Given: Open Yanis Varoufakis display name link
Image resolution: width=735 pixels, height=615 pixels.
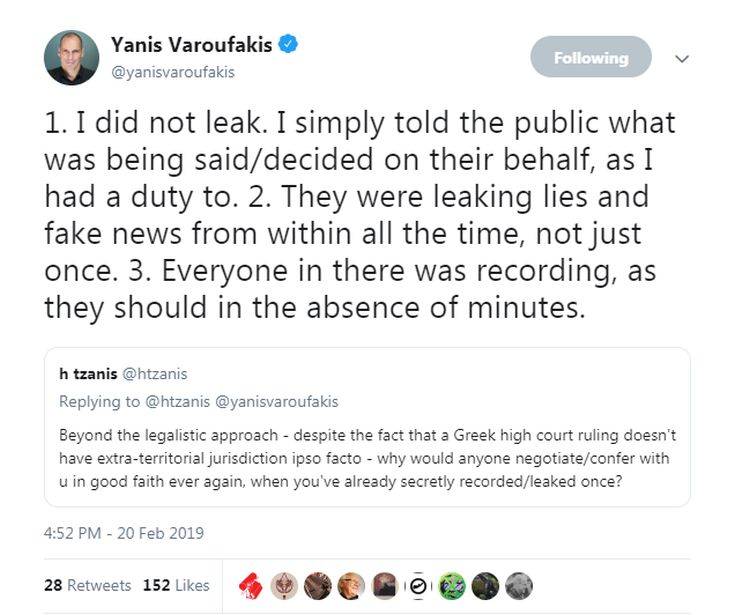Looking at the screenshot, I should 191,45.
